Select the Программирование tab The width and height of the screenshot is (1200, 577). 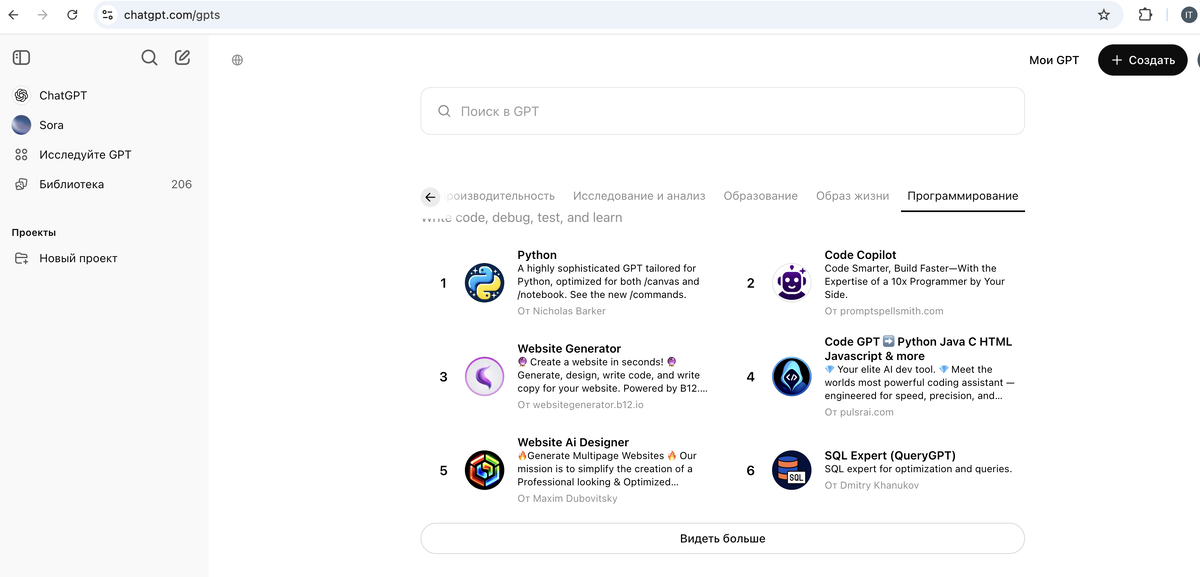[x=963, y=196]
